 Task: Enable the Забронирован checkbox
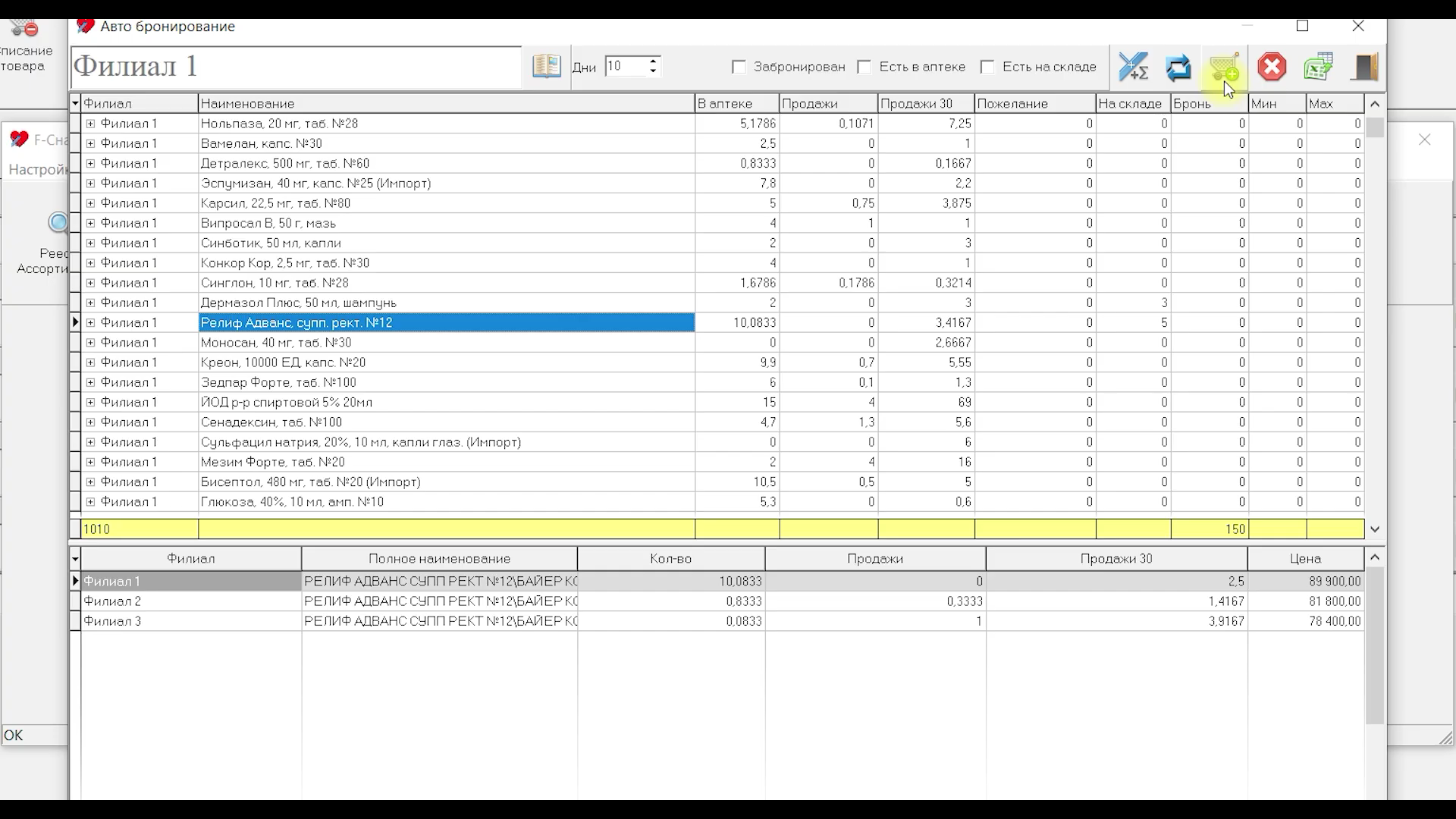pyautogui.click(x=739, y=67)
